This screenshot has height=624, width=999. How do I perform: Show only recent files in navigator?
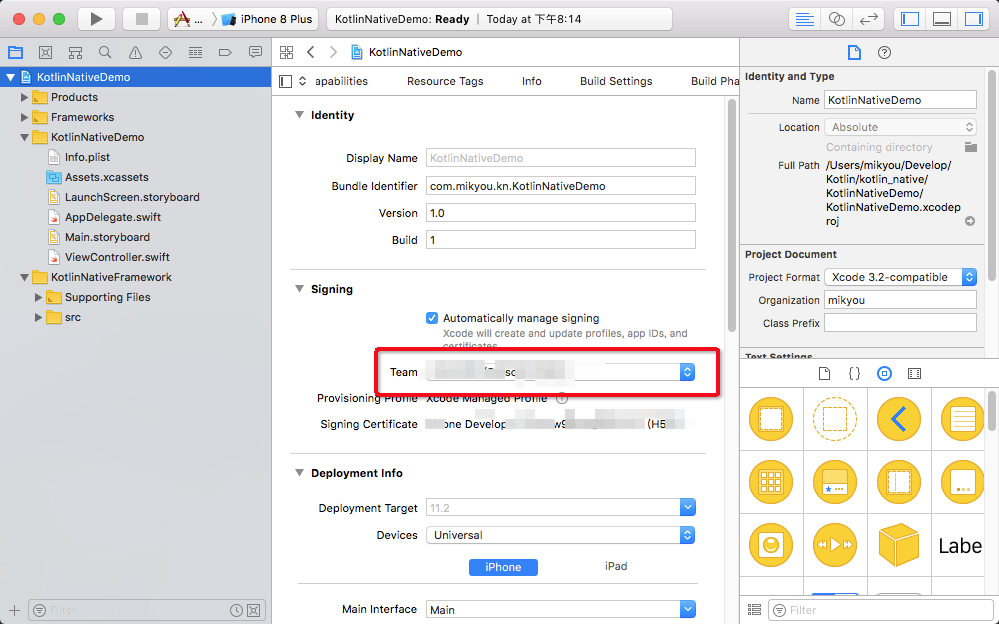pyautogui.click(x=236, y=610)
